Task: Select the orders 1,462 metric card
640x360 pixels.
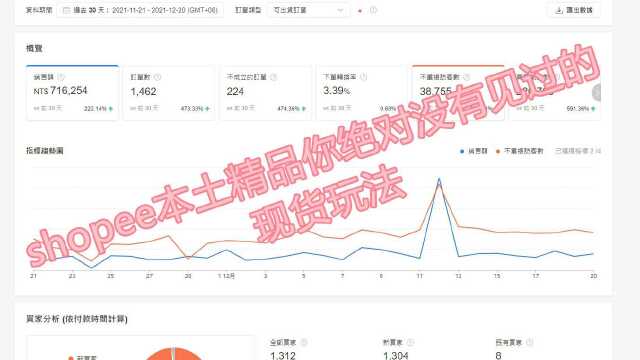Action: coord(169,93)
